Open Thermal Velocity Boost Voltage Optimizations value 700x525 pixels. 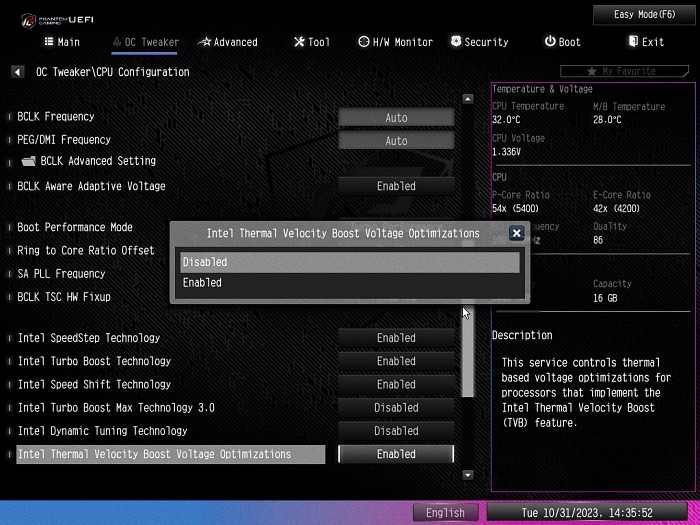point(396,454)
